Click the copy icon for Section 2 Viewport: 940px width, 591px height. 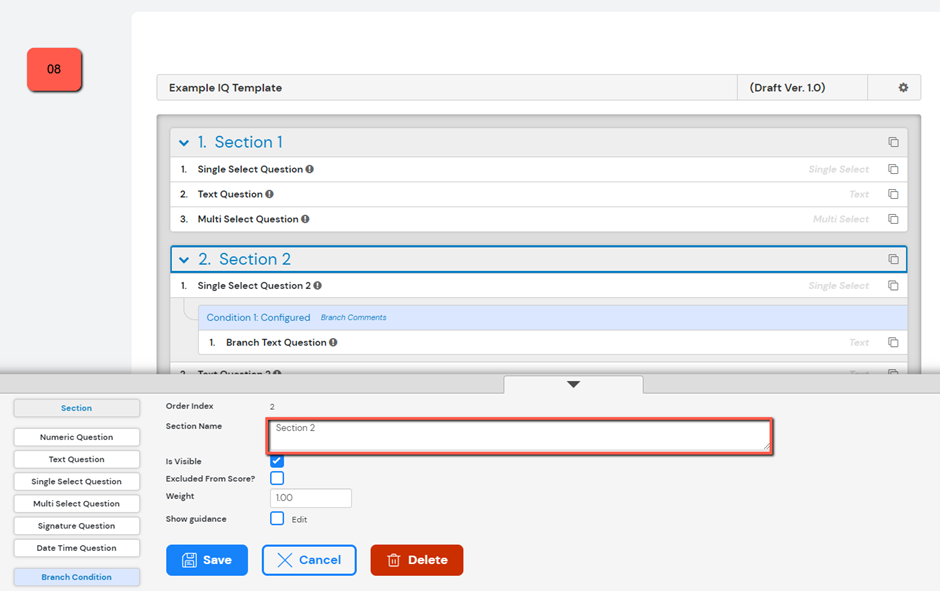(893, 260)
